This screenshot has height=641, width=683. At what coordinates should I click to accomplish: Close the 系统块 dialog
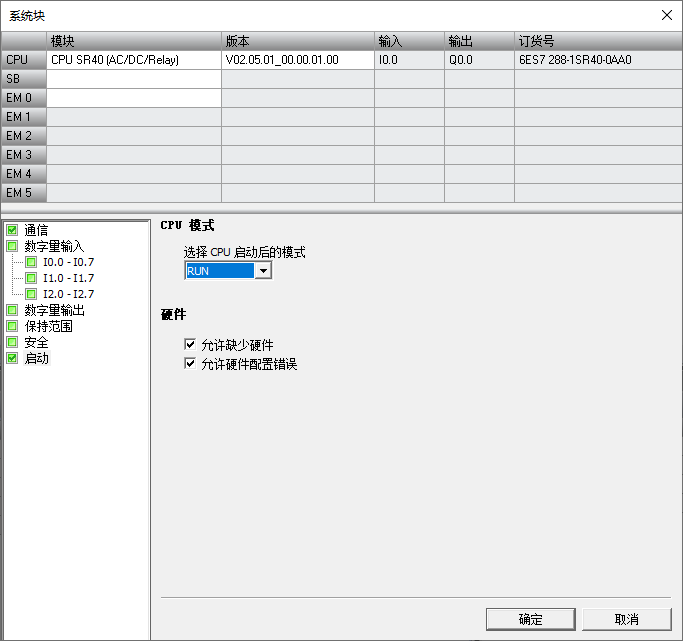click(666, 15)
